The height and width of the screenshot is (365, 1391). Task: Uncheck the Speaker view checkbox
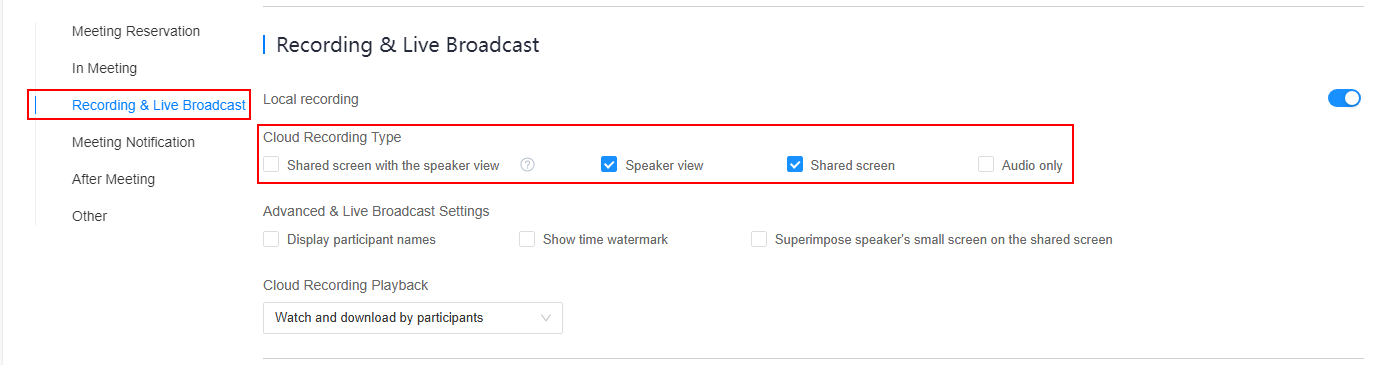click(x=609, y=165)
